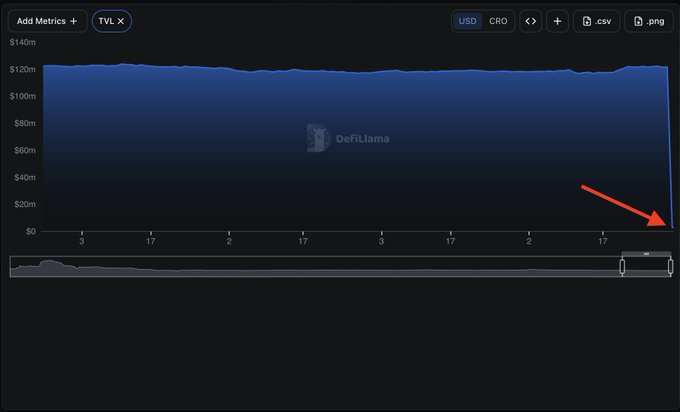Click the $140m axis label
The image size is (680, 412).
pyautogui.click(x=23, y=42)
